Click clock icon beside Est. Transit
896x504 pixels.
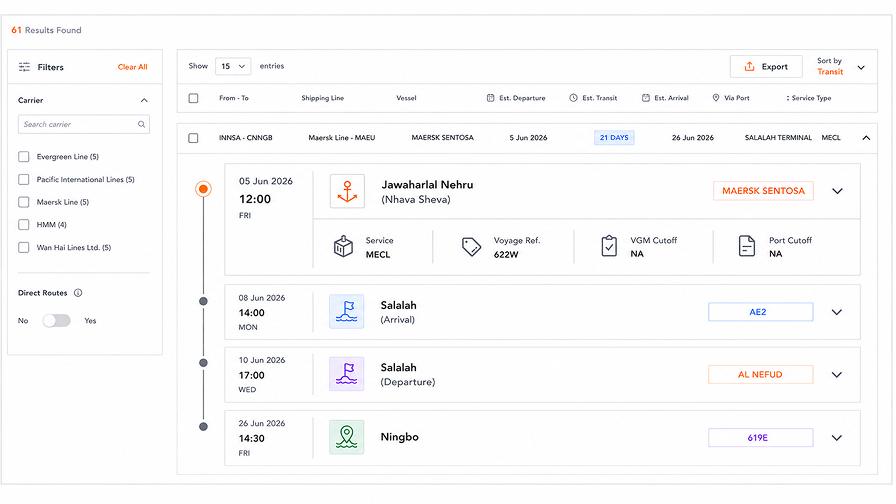(x=573, y=98)
